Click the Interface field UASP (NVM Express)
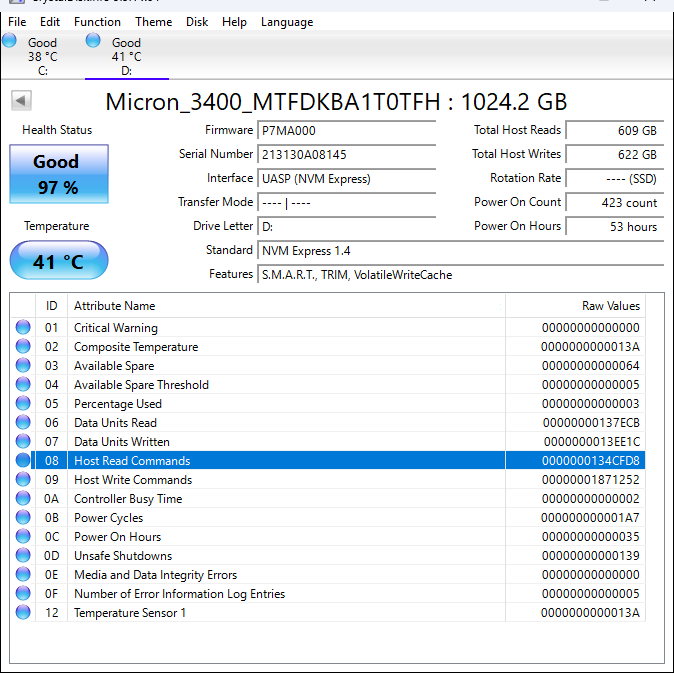The width and height of the screenshot is (674, 674). click(346, 178)
